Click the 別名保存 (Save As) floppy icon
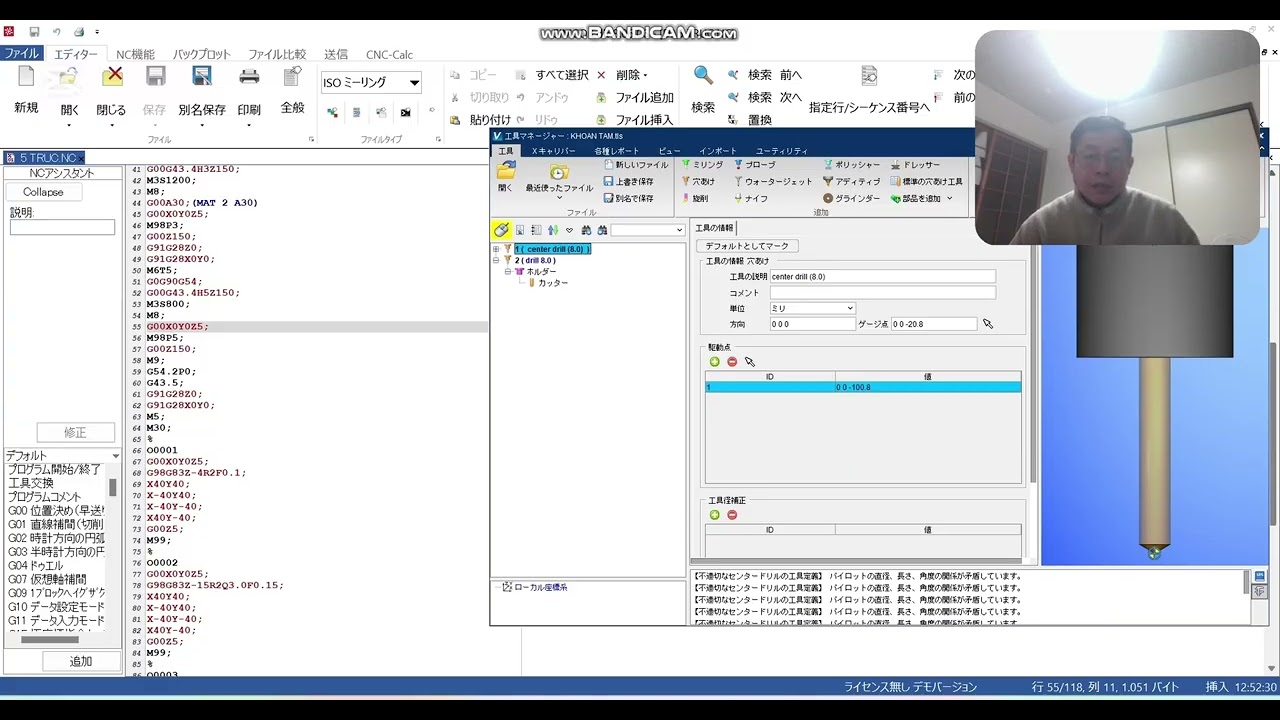 tap(202, 77)
